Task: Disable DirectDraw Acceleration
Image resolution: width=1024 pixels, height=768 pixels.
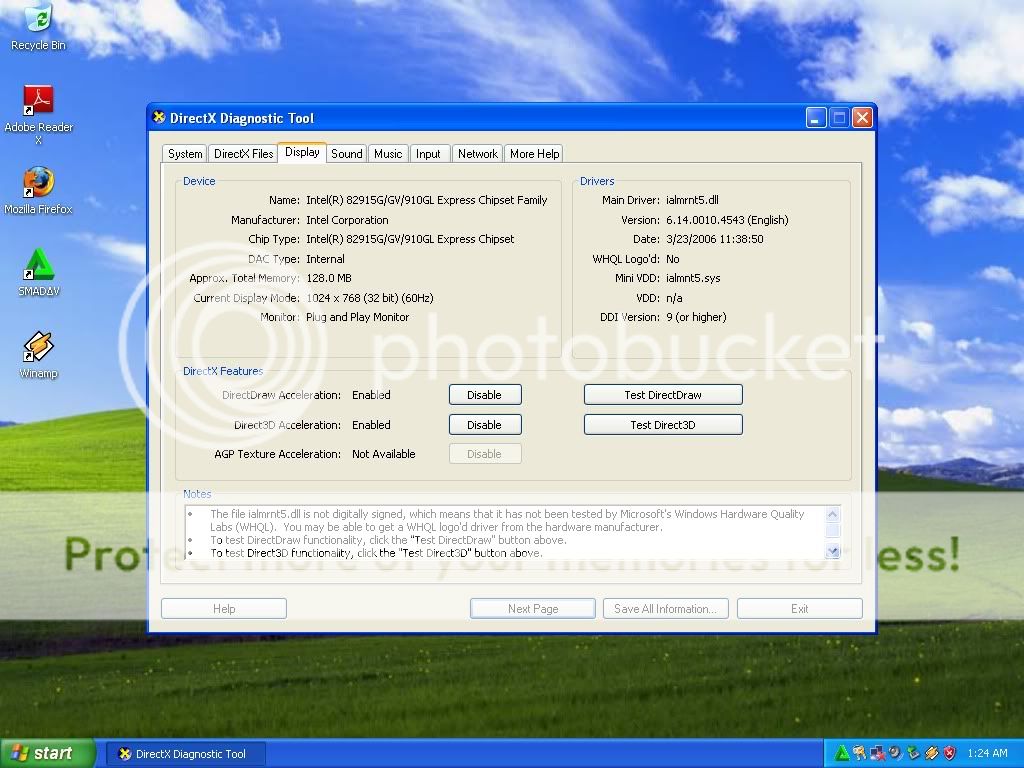Action: [x=485, y=394]
